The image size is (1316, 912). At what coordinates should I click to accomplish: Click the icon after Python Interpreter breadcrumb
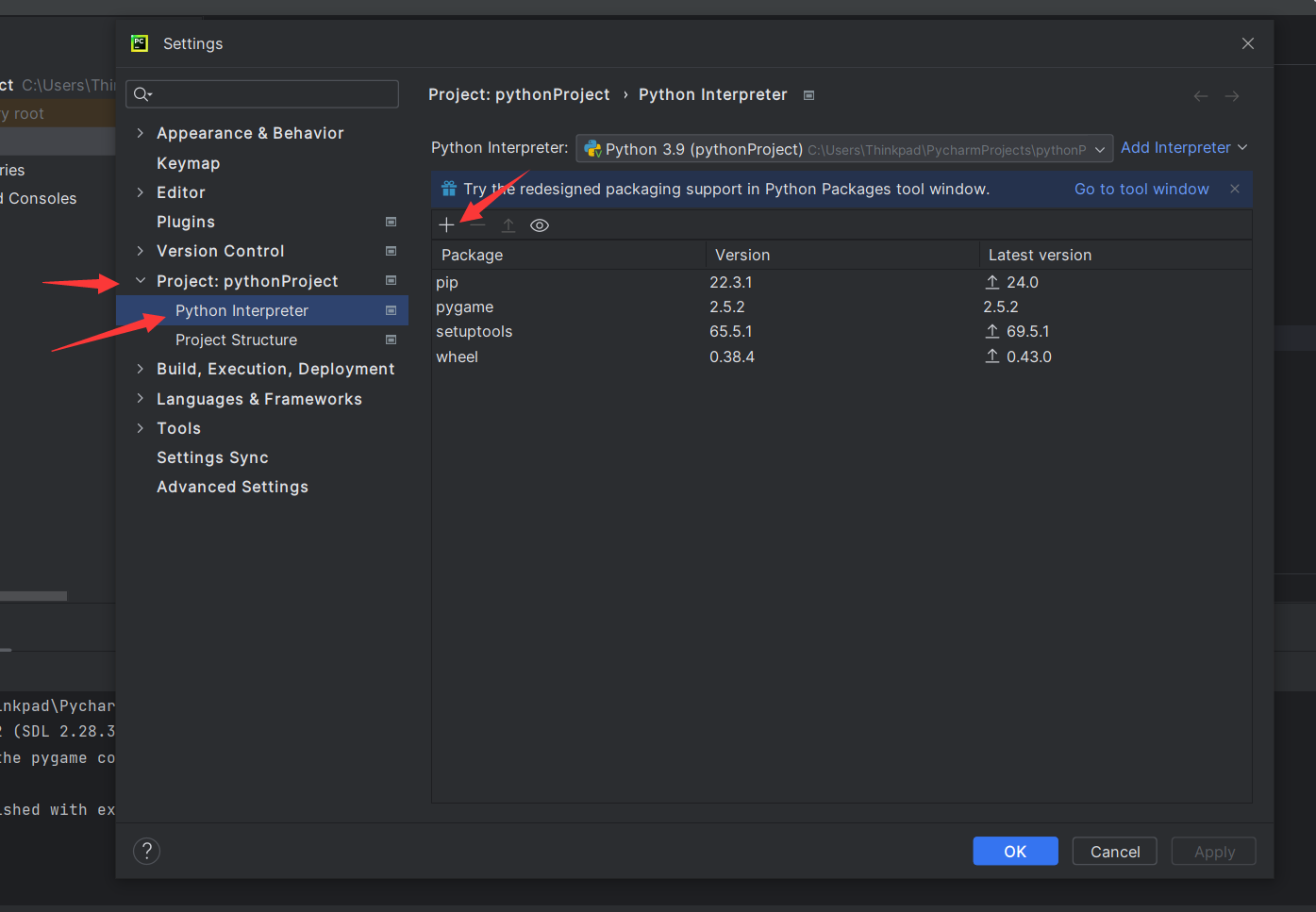808,95
